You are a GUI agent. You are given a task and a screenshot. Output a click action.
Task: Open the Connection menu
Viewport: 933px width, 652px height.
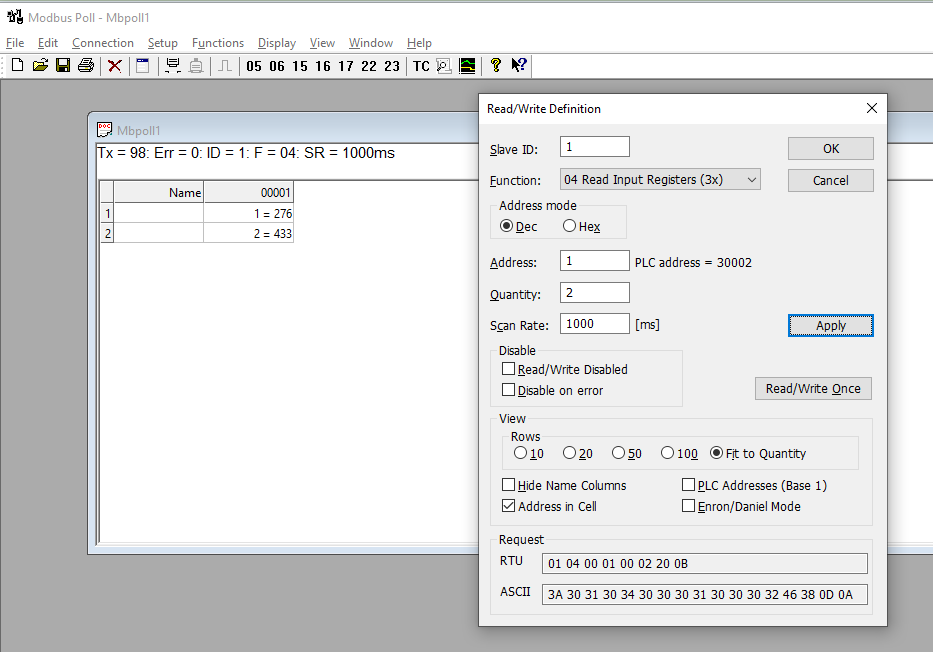pyautogui.click(x=103, y=43)
